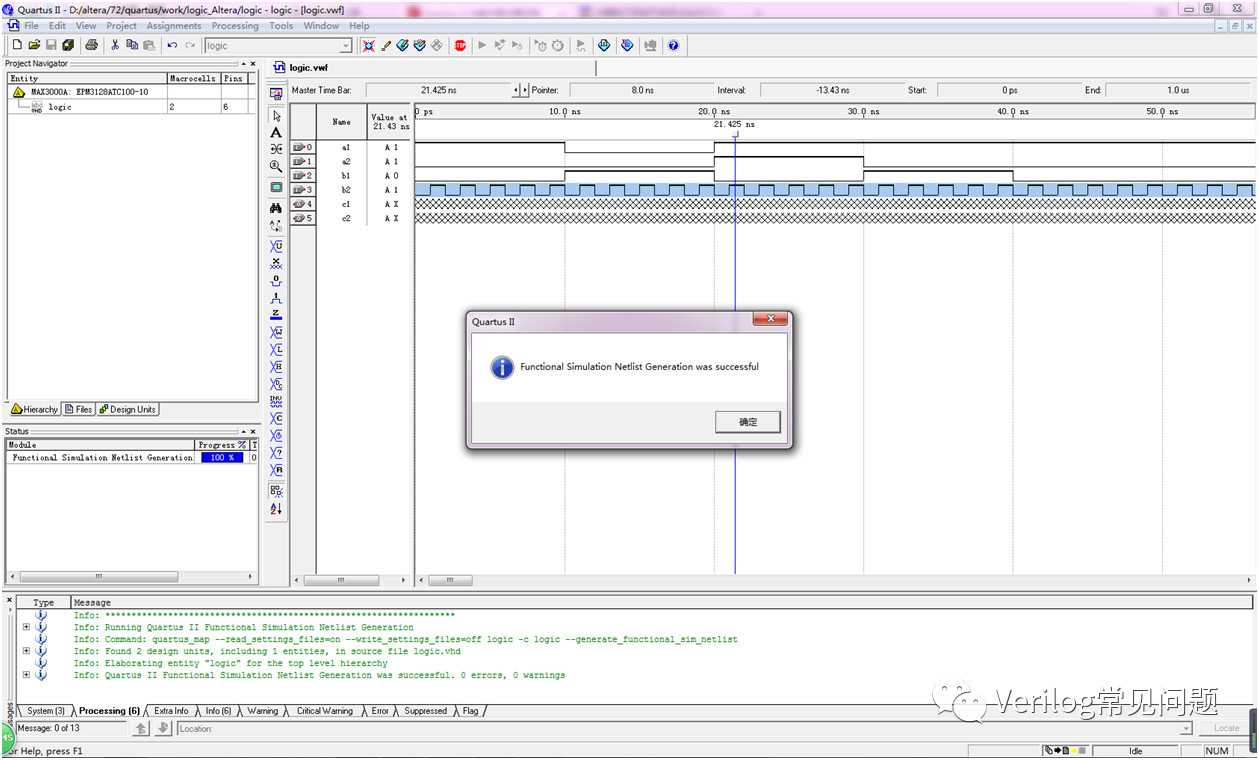Open the Critical Warning messages tab

coord(324,711)
